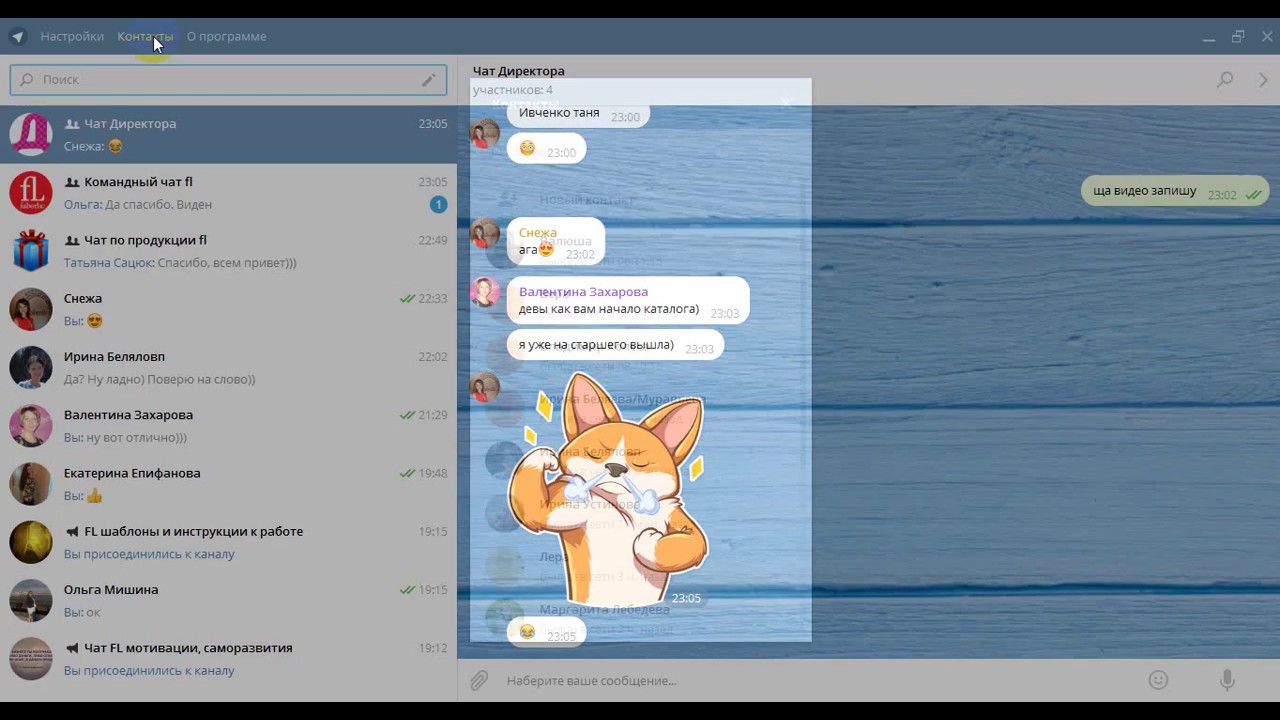The width and height of the screenshot is (1280, 720).
Task: Click the 22:49 timestamp in chat list
Action: (x=433, y=240)
